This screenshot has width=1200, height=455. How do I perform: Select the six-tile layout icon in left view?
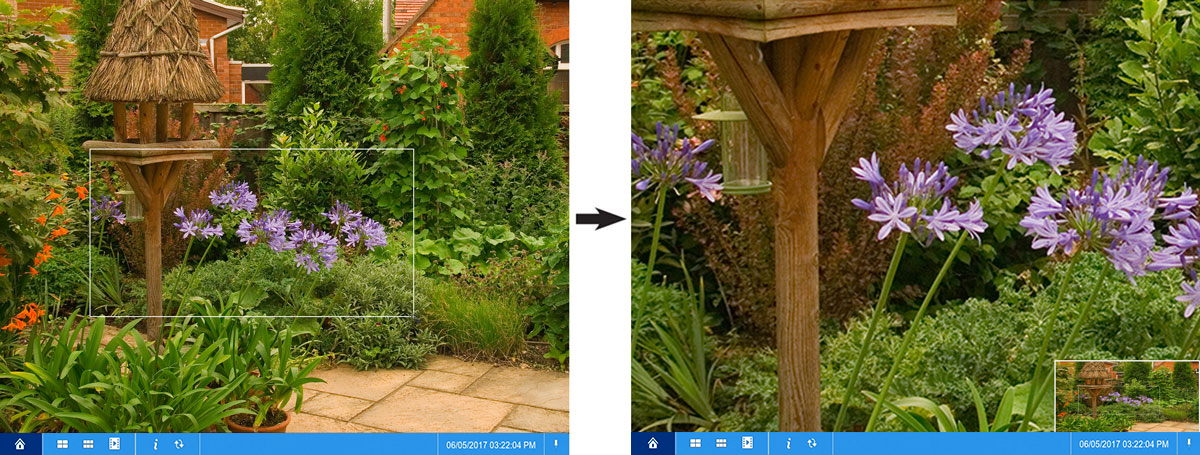[88, 443]
